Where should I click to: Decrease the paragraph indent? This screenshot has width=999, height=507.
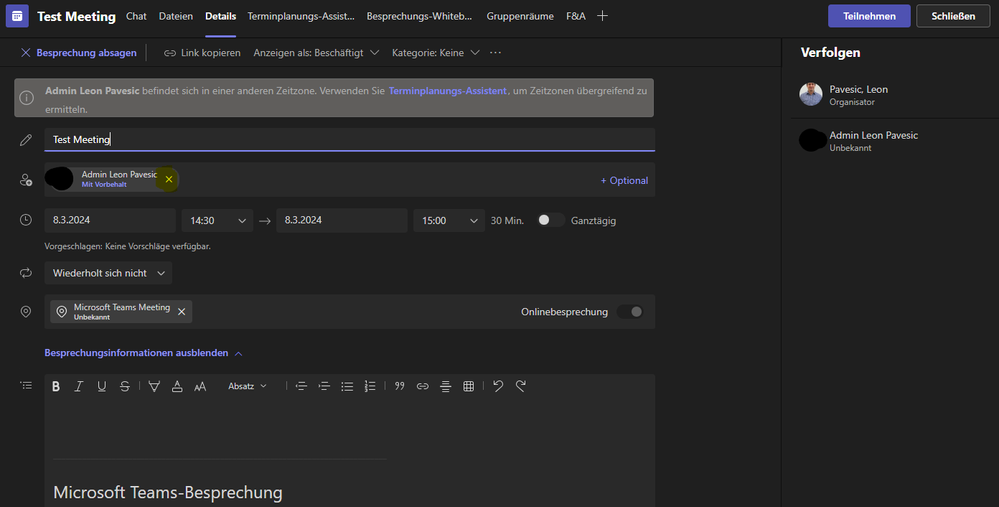click(x=301, y=386)
